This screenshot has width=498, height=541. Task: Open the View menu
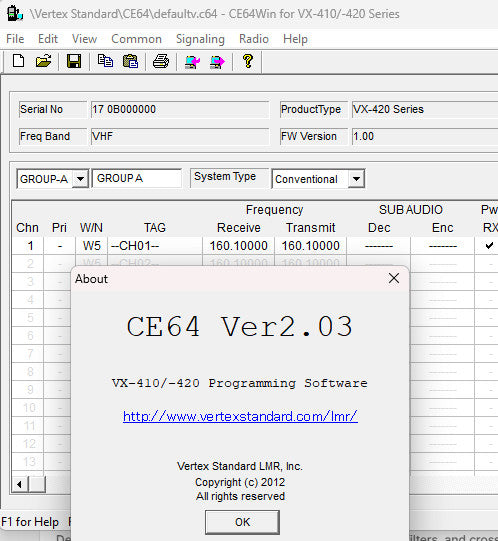pos(85,39)
